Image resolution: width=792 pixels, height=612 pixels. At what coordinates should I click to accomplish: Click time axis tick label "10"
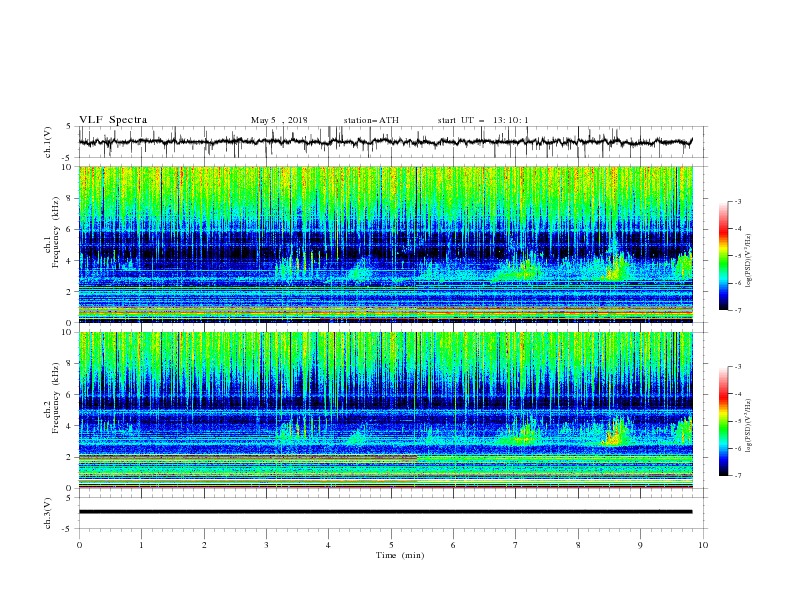703,545
